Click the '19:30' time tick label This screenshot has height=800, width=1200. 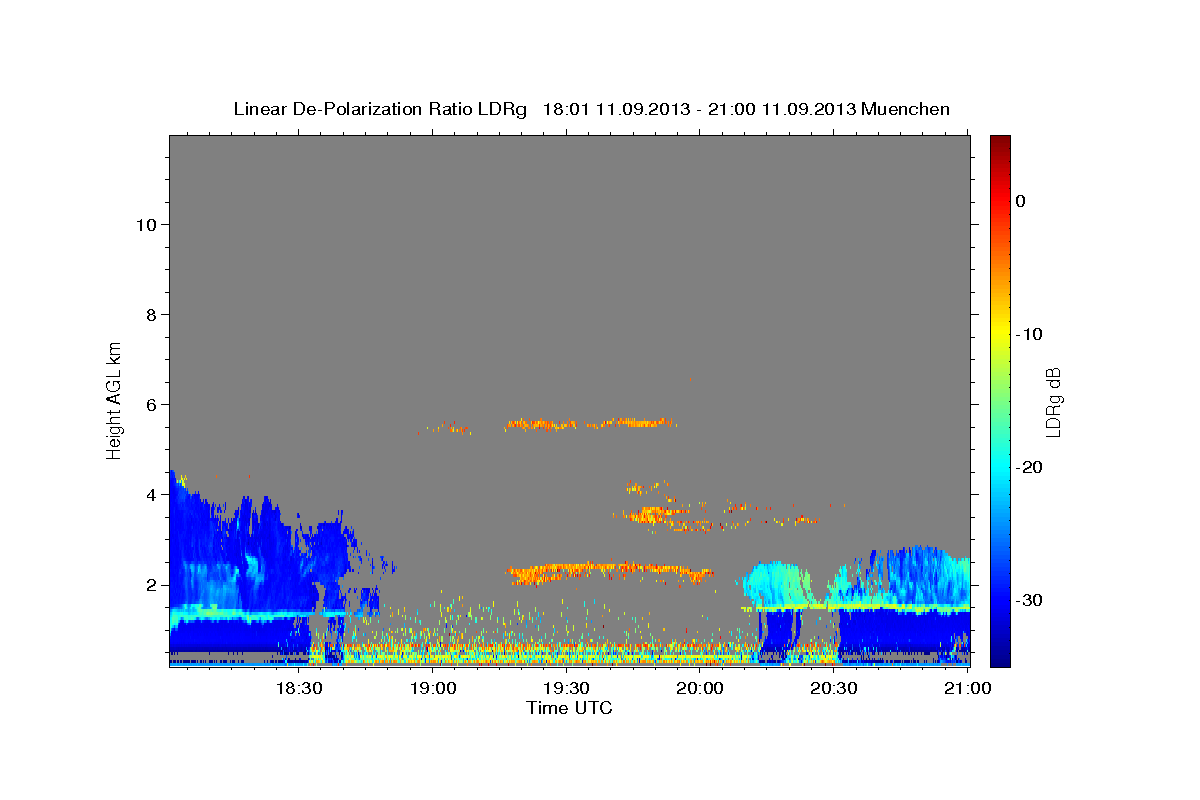(x=566, y=689)
